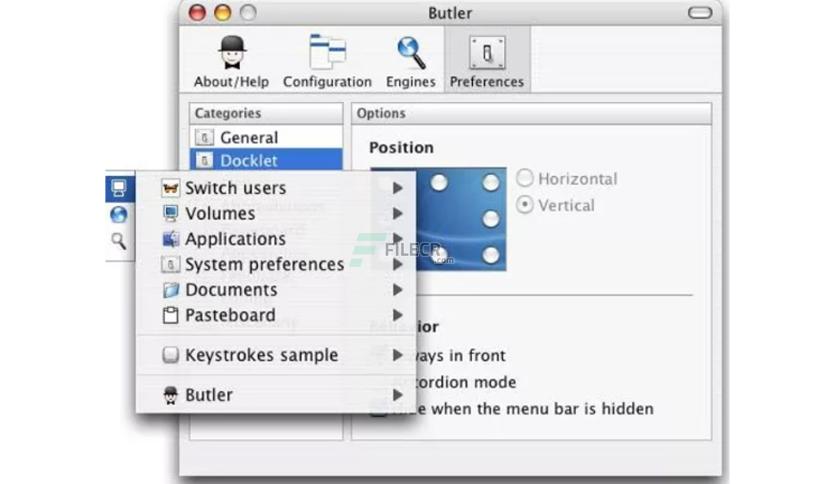Choose the top-middle position dot

(439, 182)
